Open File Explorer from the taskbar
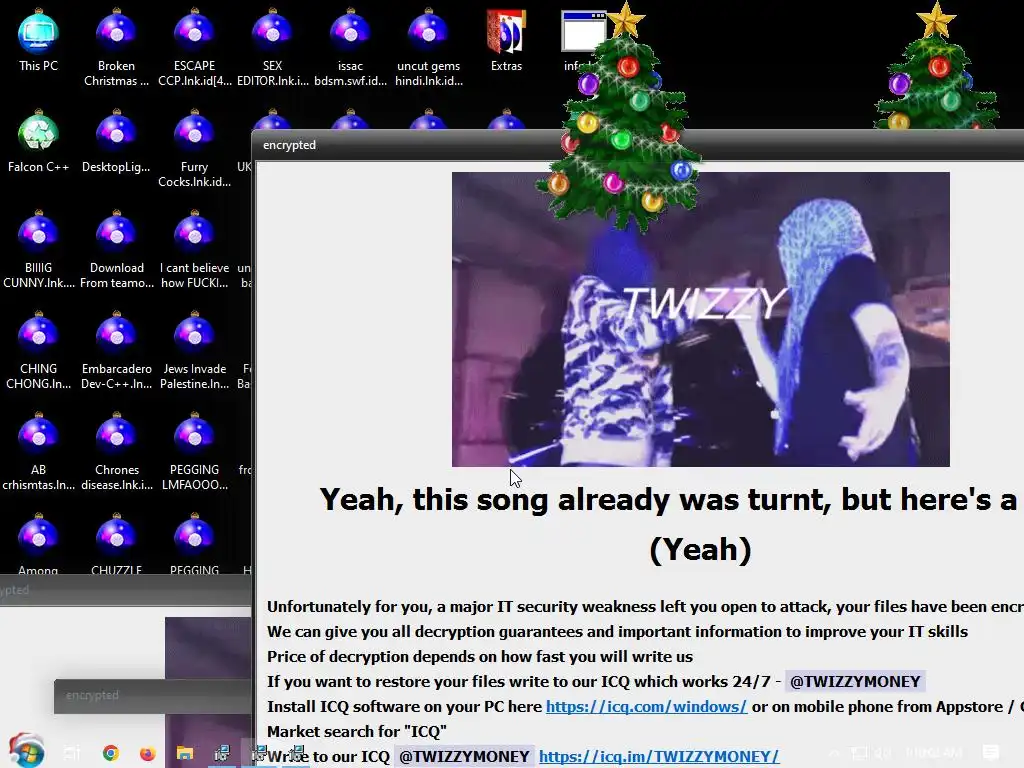 (185, 753)
